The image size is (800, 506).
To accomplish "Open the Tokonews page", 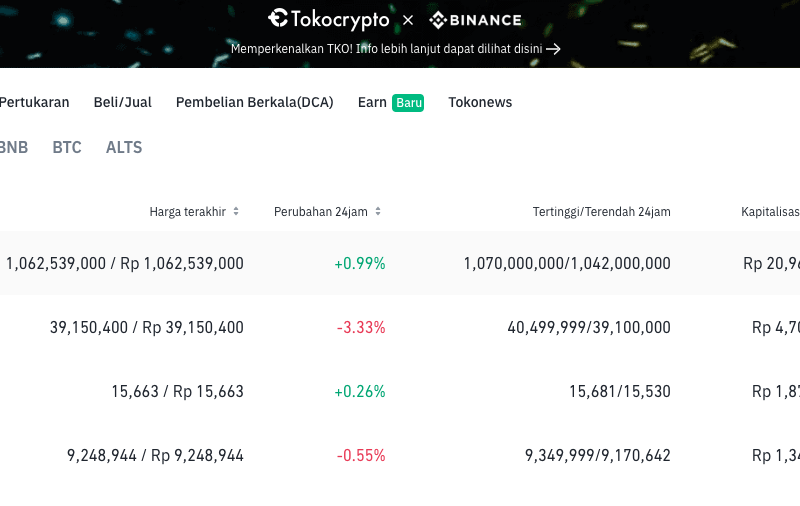I will (480, 102).
